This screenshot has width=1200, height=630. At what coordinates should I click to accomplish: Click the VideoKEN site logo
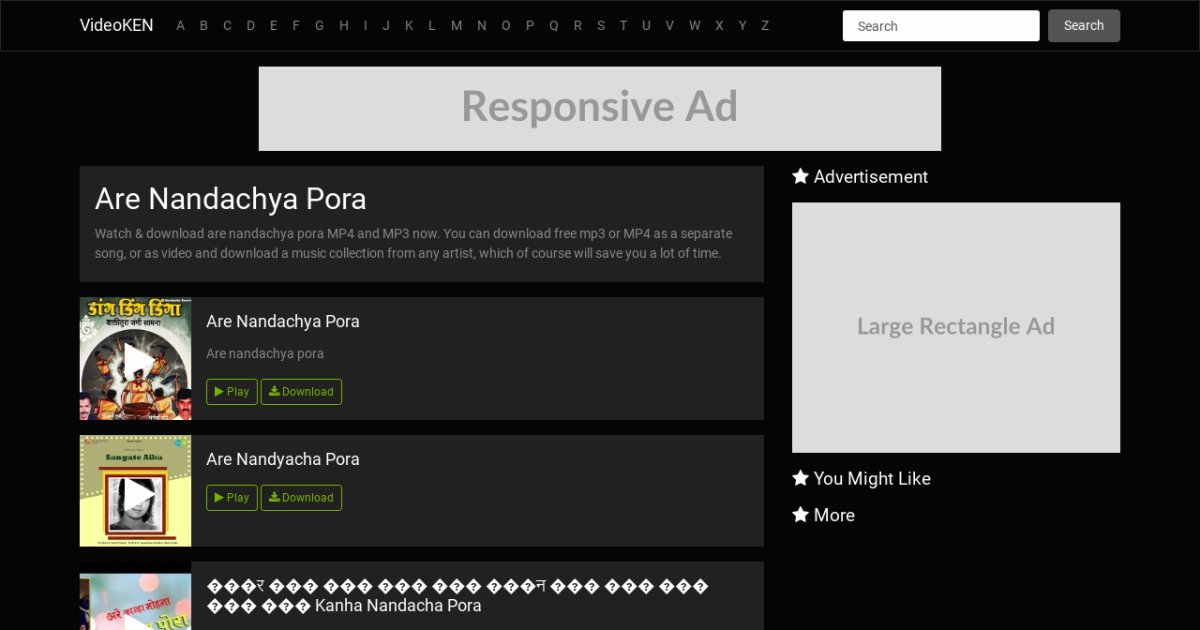coord(116,26)
